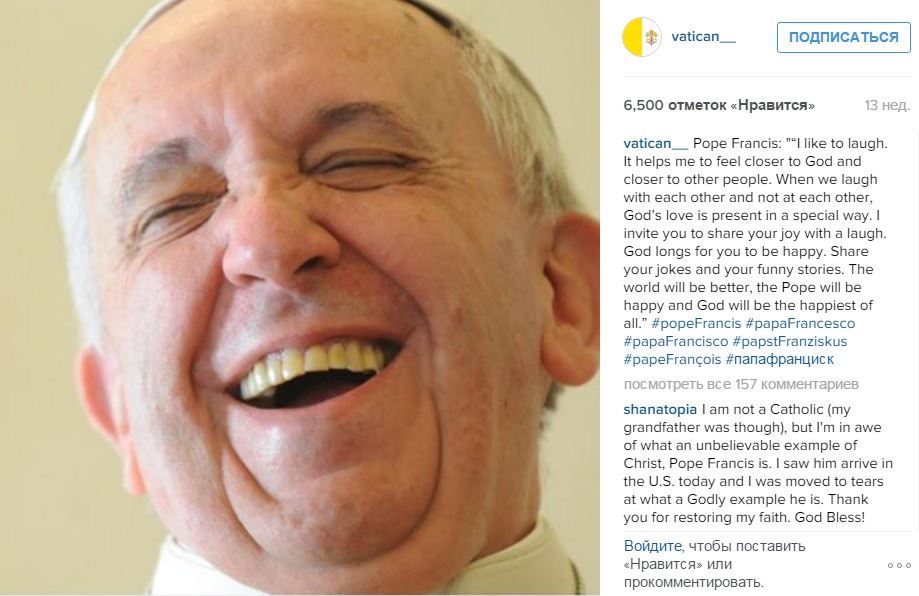
Task: Click the Pope Francis caption text
Action: [x=755, y=233]
